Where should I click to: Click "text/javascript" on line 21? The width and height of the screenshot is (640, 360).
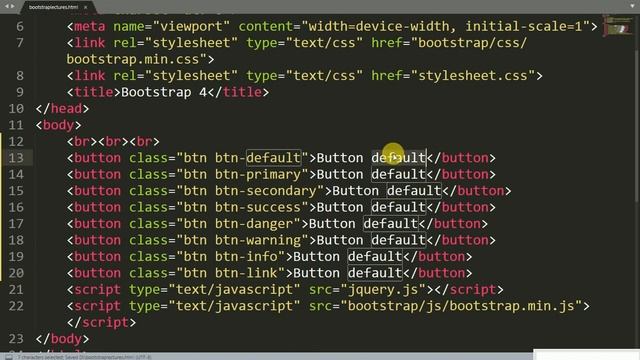(234, 290)
